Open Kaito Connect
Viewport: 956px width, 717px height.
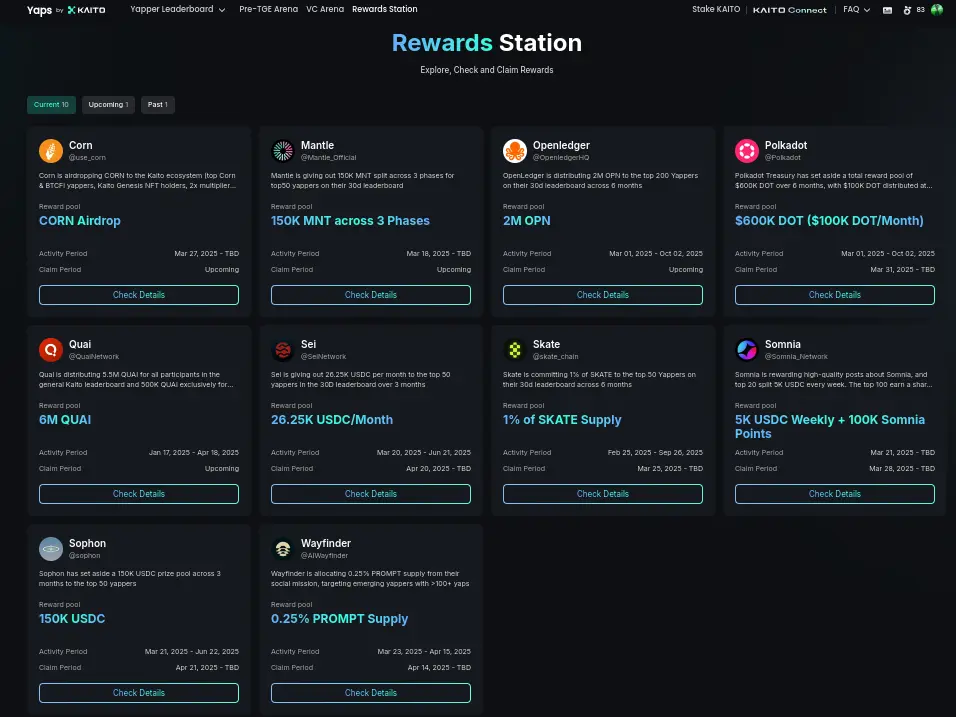point(790,10)
